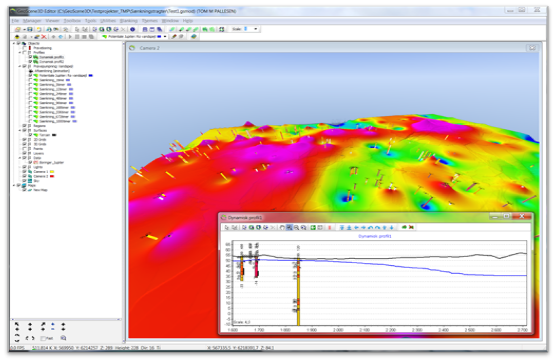Click the blue left arrow in profile toolbar

356,227
